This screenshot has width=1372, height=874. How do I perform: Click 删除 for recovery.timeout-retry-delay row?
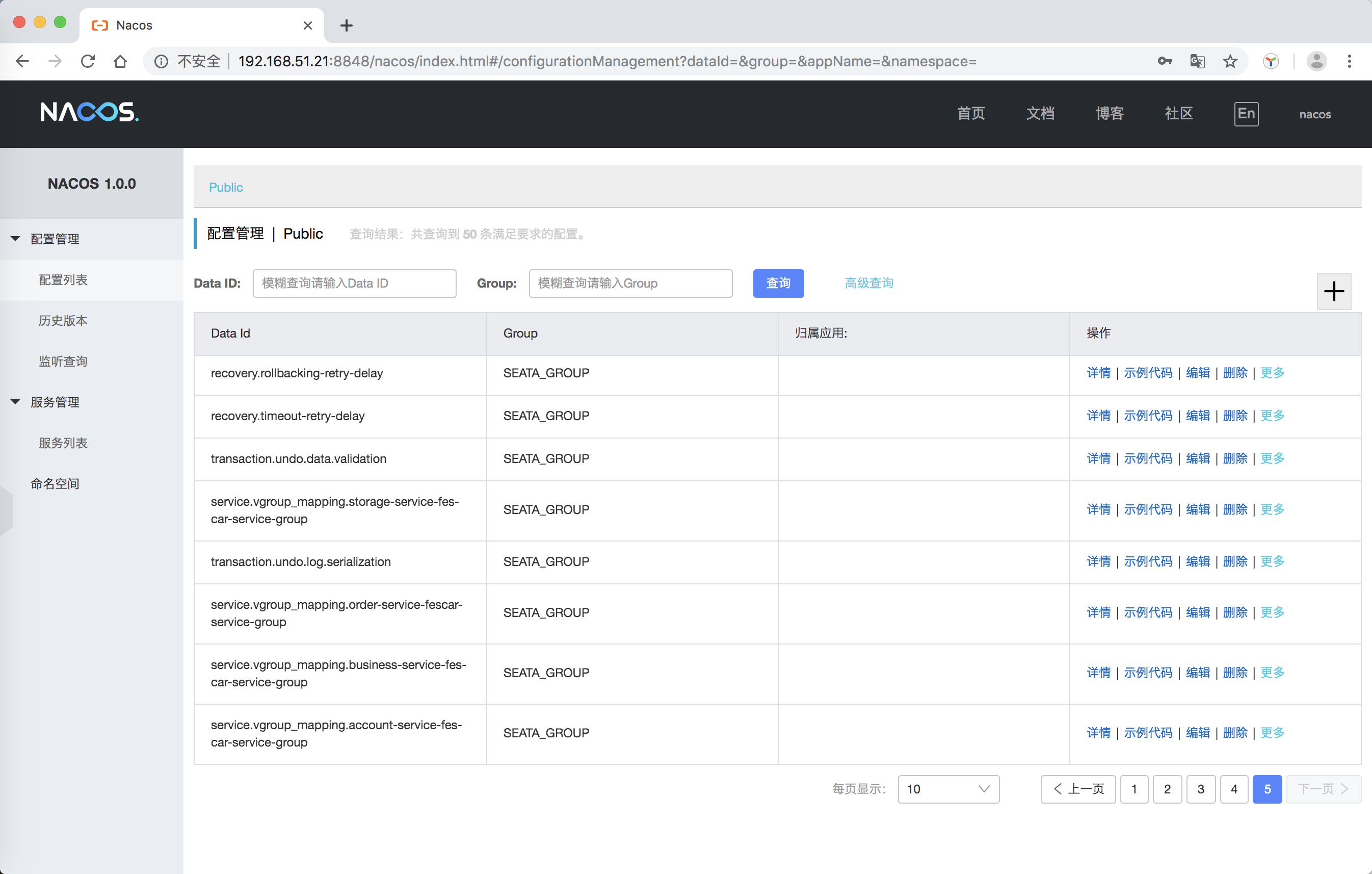pyautogui.click(x=1235, y=416)
